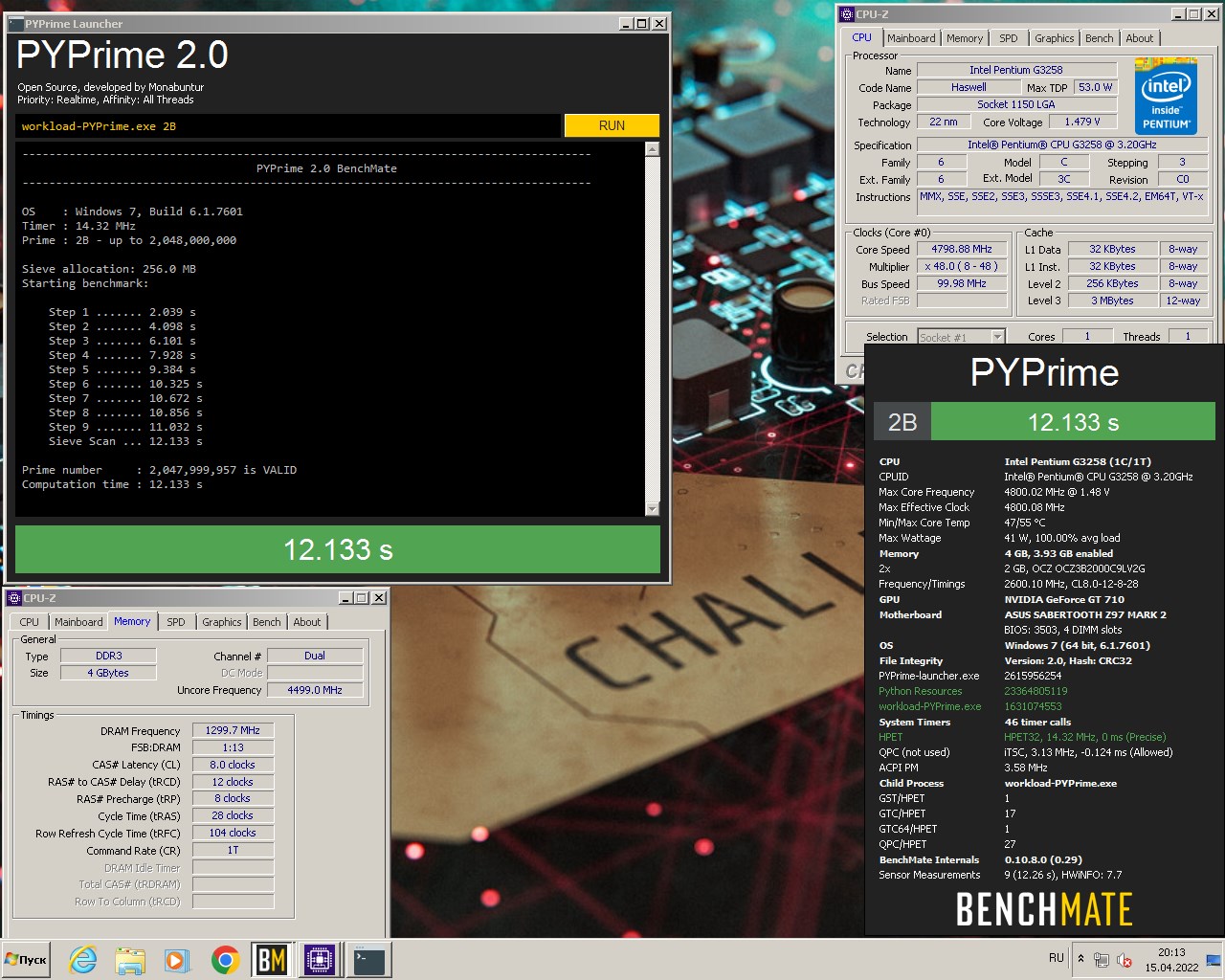Open Google Chrome from the taskbar
Image resolution: width=1225 pixels, height=980 pixels.
[225, 959]
